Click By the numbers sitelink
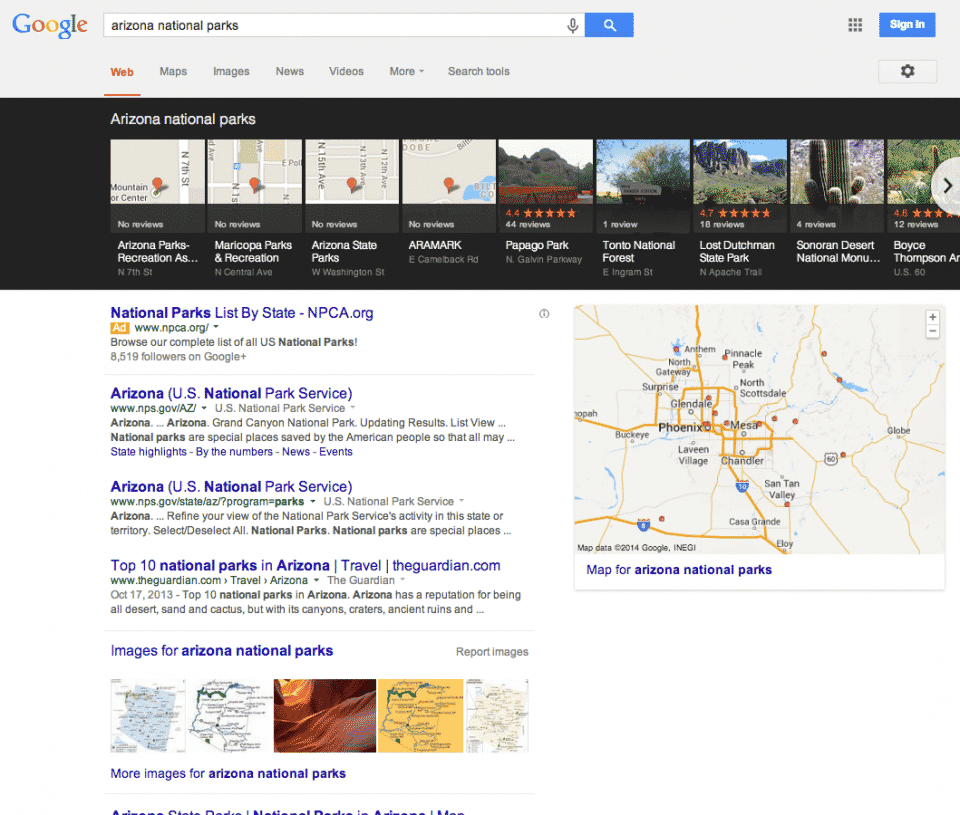Image resolution: width=960 pixels, height=815 pixels. pos(234,452)
